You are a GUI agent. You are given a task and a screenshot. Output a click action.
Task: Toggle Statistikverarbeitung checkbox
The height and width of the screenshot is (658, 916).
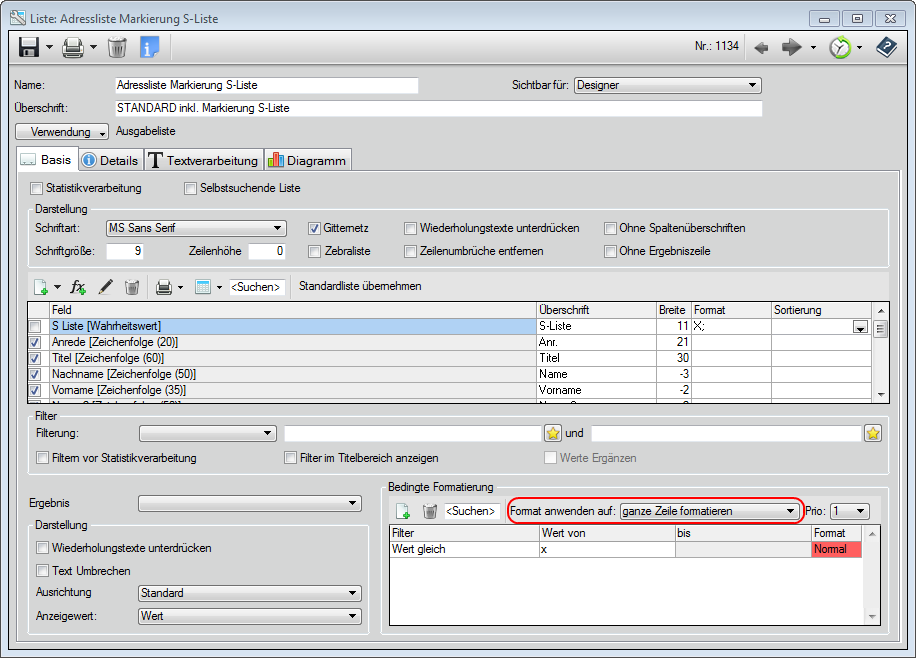37,188
